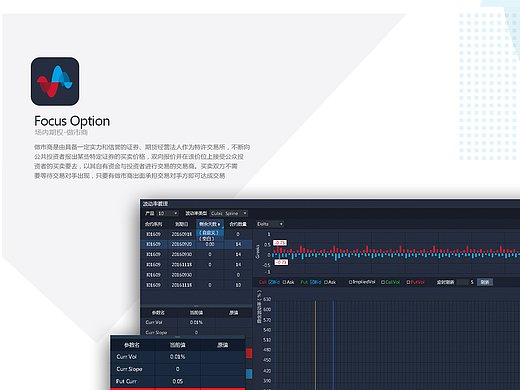
Task: Click the Curr Slope row in front parameter panel
Action: [178, 369]
